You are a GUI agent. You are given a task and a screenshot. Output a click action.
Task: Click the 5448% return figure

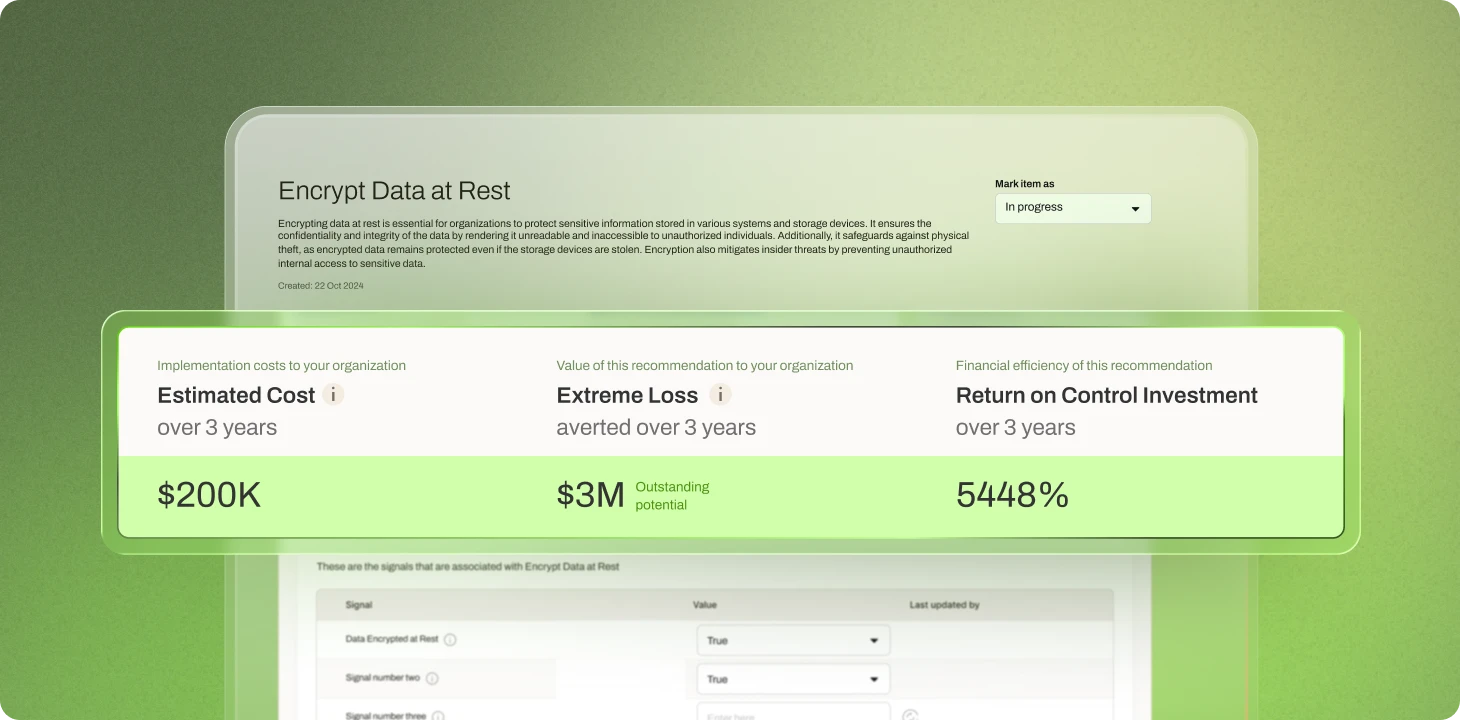pyautogui.click(x=1012, y=495)
